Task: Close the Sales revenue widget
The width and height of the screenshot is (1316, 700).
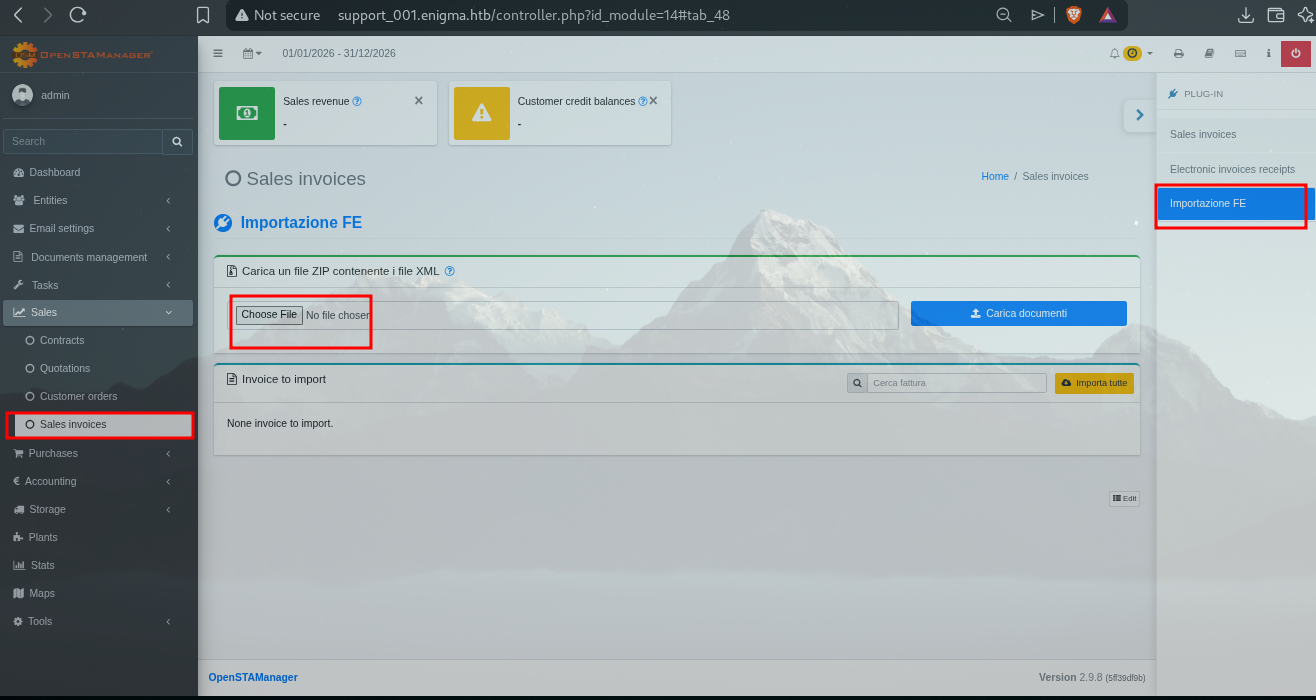Action: [418, 101]
